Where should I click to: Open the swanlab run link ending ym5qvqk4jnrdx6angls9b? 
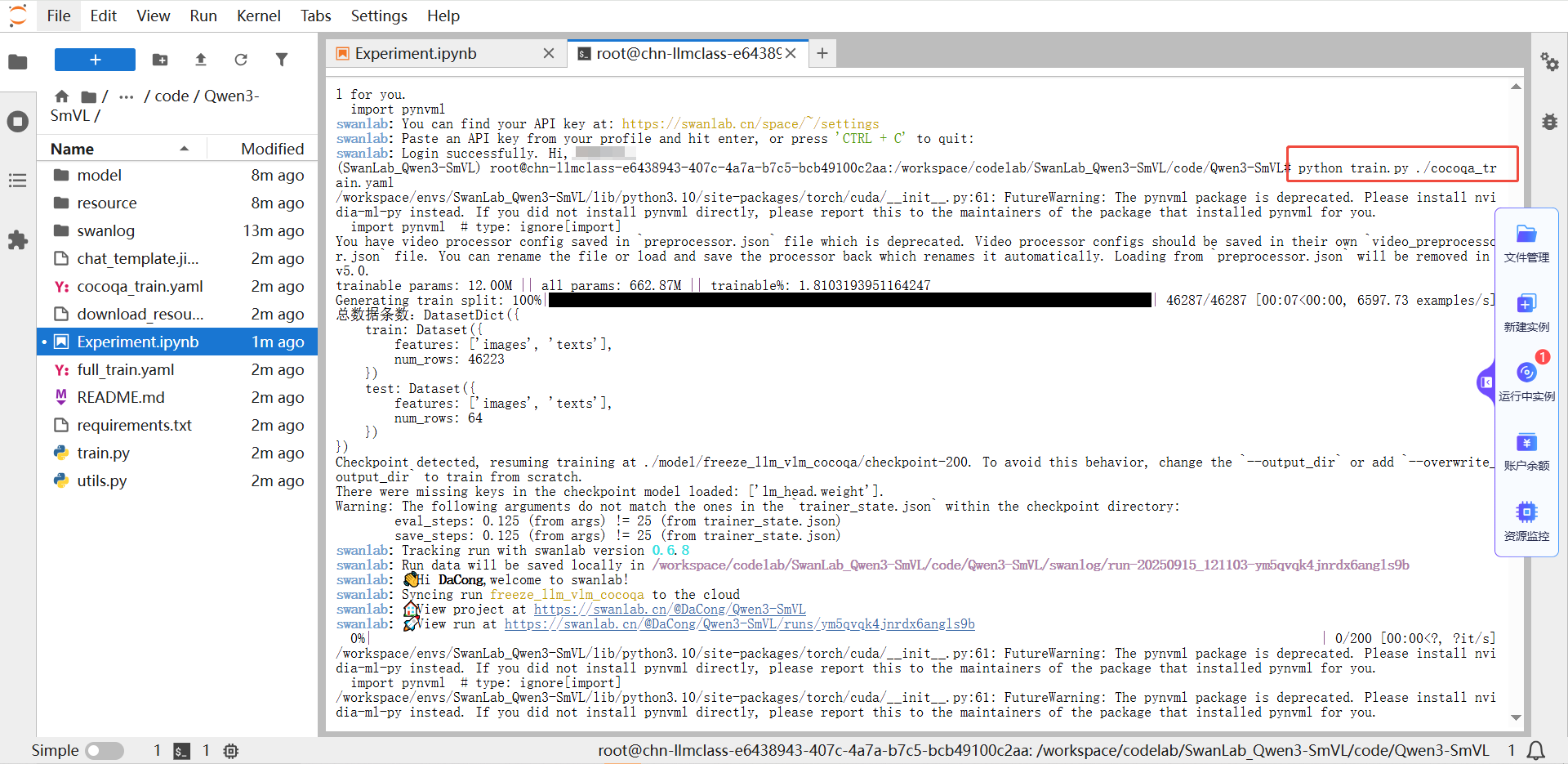[740, 624]
